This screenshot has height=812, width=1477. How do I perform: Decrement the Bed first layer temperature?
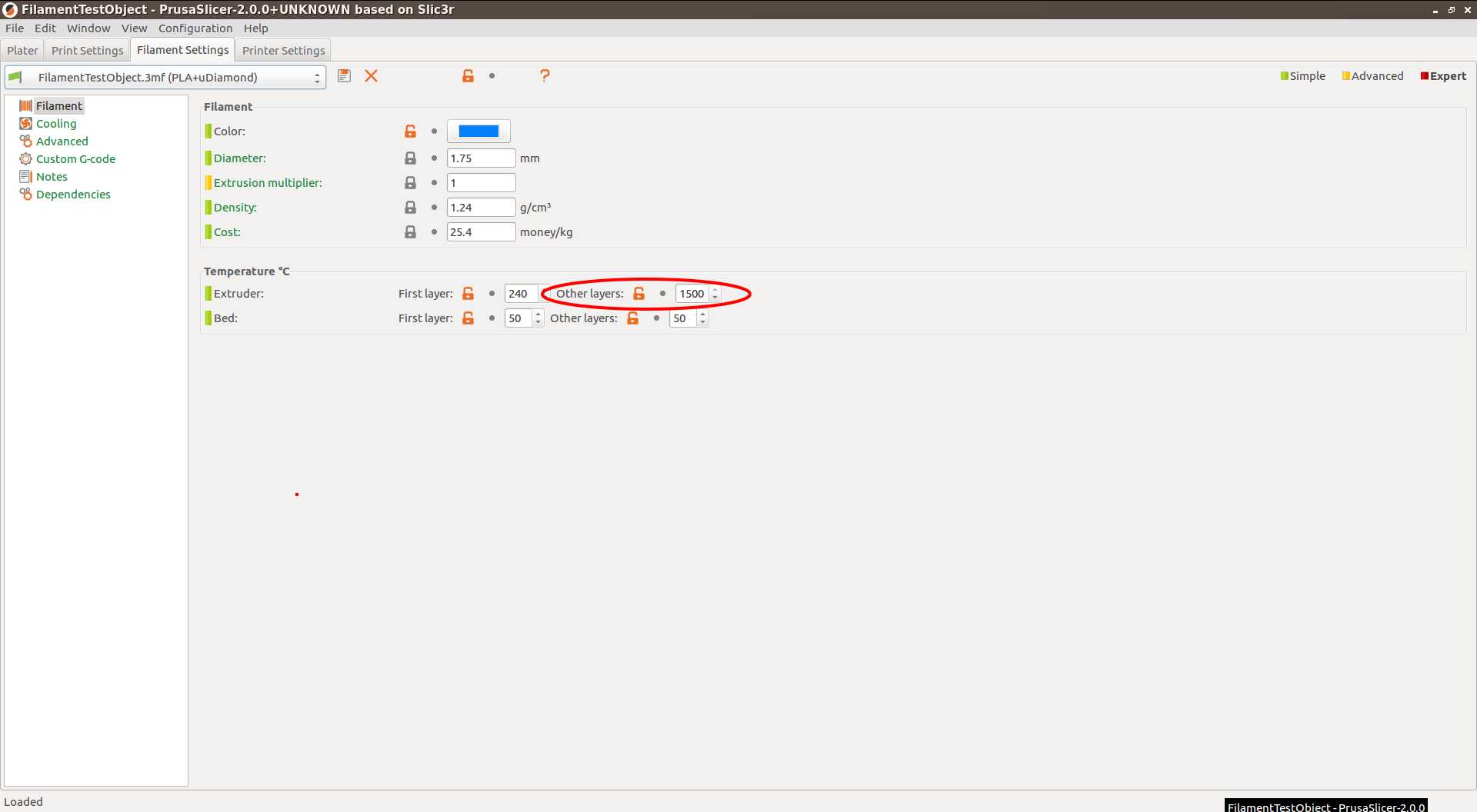[x=538, y=321]
